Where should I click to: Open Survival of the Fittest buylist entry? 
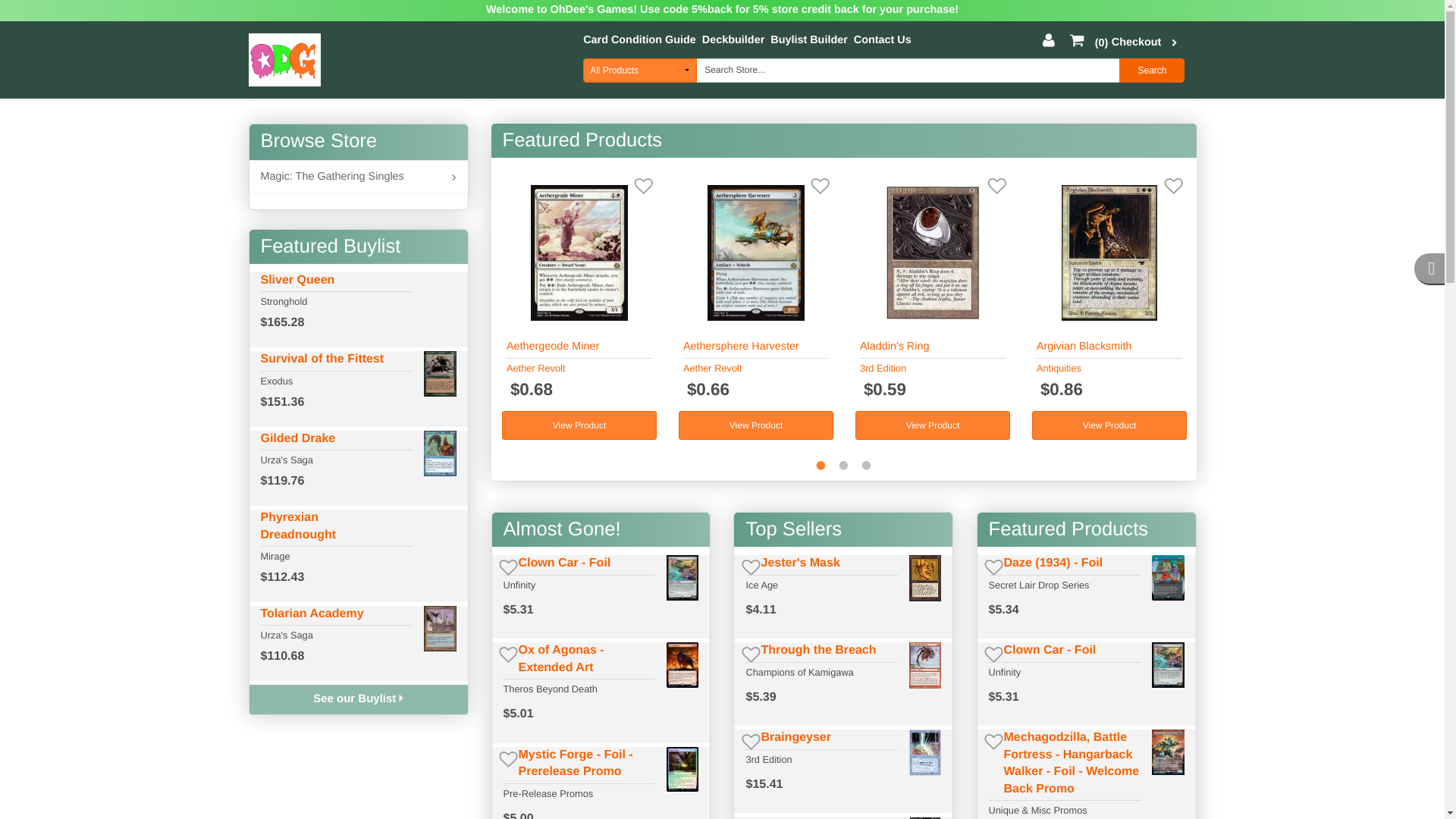point(322,359)
